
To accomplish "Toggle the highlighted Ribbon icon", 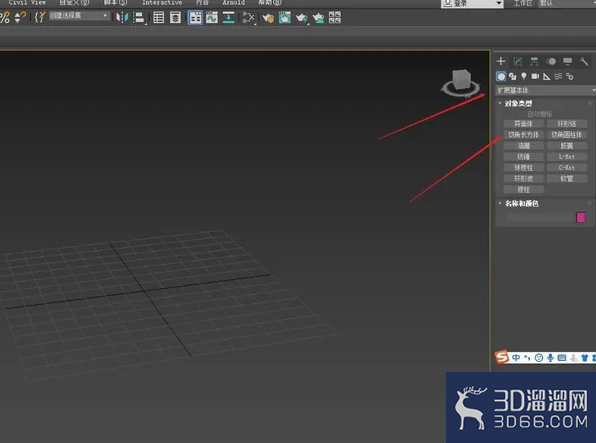I will [195, 17].
